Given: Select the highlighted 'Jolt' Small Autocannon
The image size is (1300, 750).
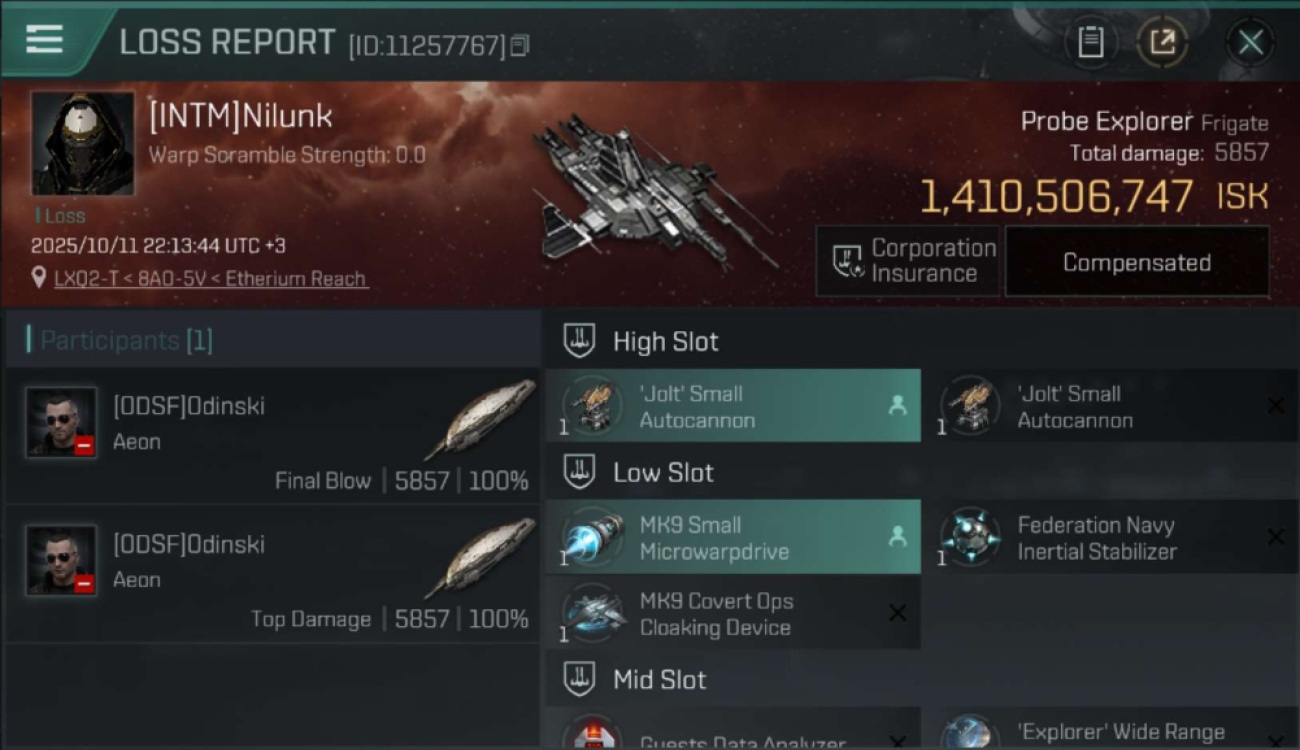Looking at the screenshot, I should point(732,406).
